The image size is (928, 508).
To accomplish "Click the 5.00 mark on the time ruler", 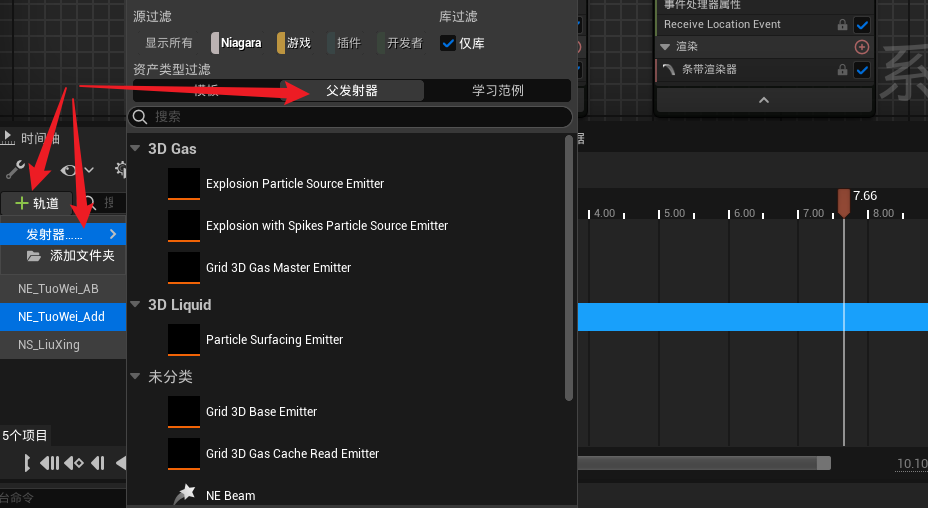I will pos(674,213).
